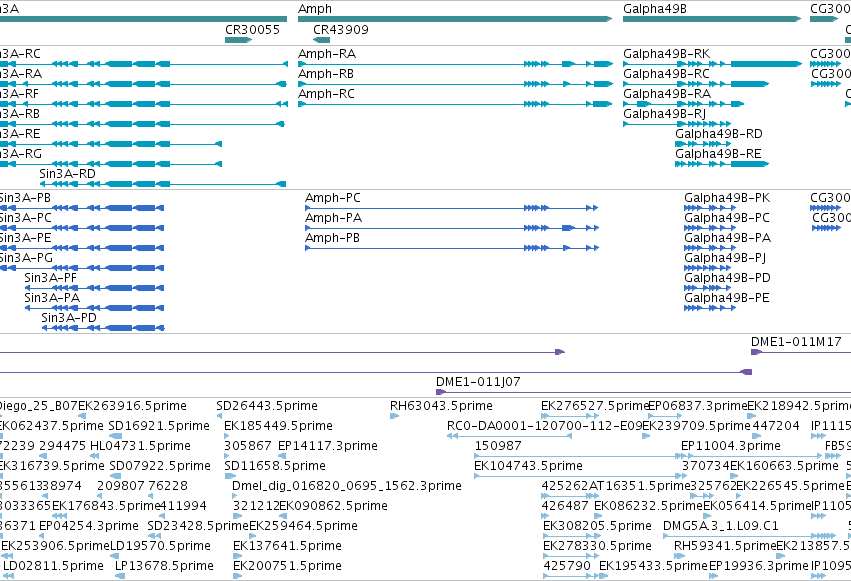Click the EK308205.5prime EST
Viewport: 851px width, 581px height.
click(570, 537)
